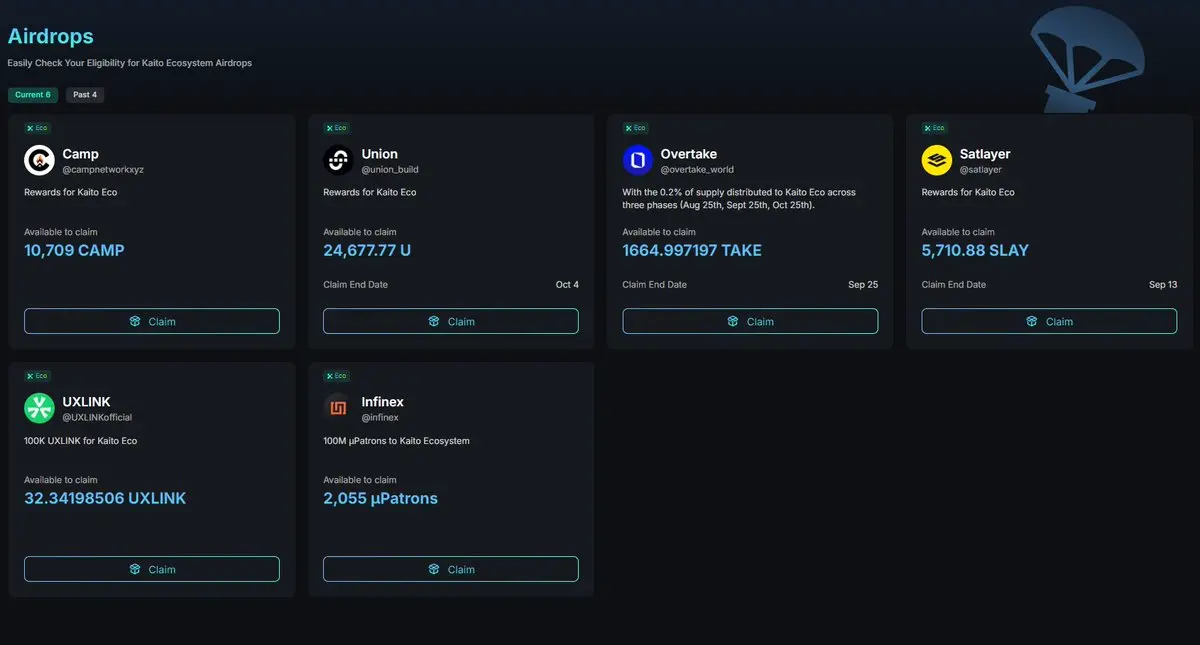Click the Union project logo
This screenshot has width=1200, height=645.
point(338,160)
